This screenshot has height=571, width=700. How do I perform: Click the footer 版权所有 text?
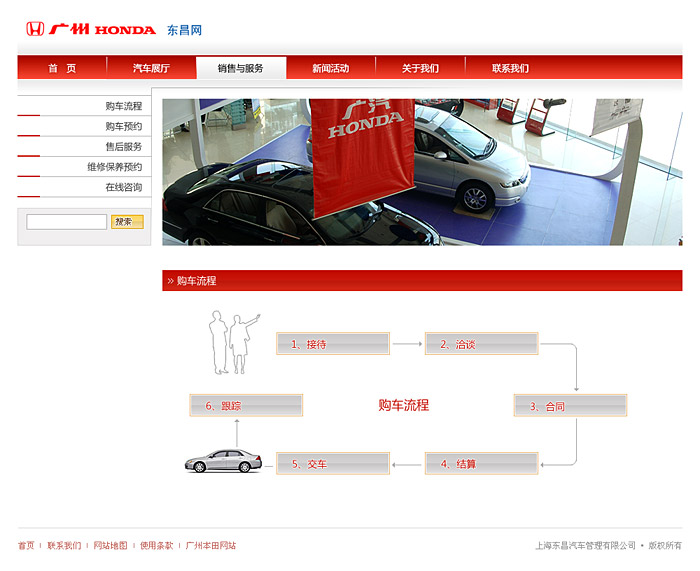[x=665, y=545]
